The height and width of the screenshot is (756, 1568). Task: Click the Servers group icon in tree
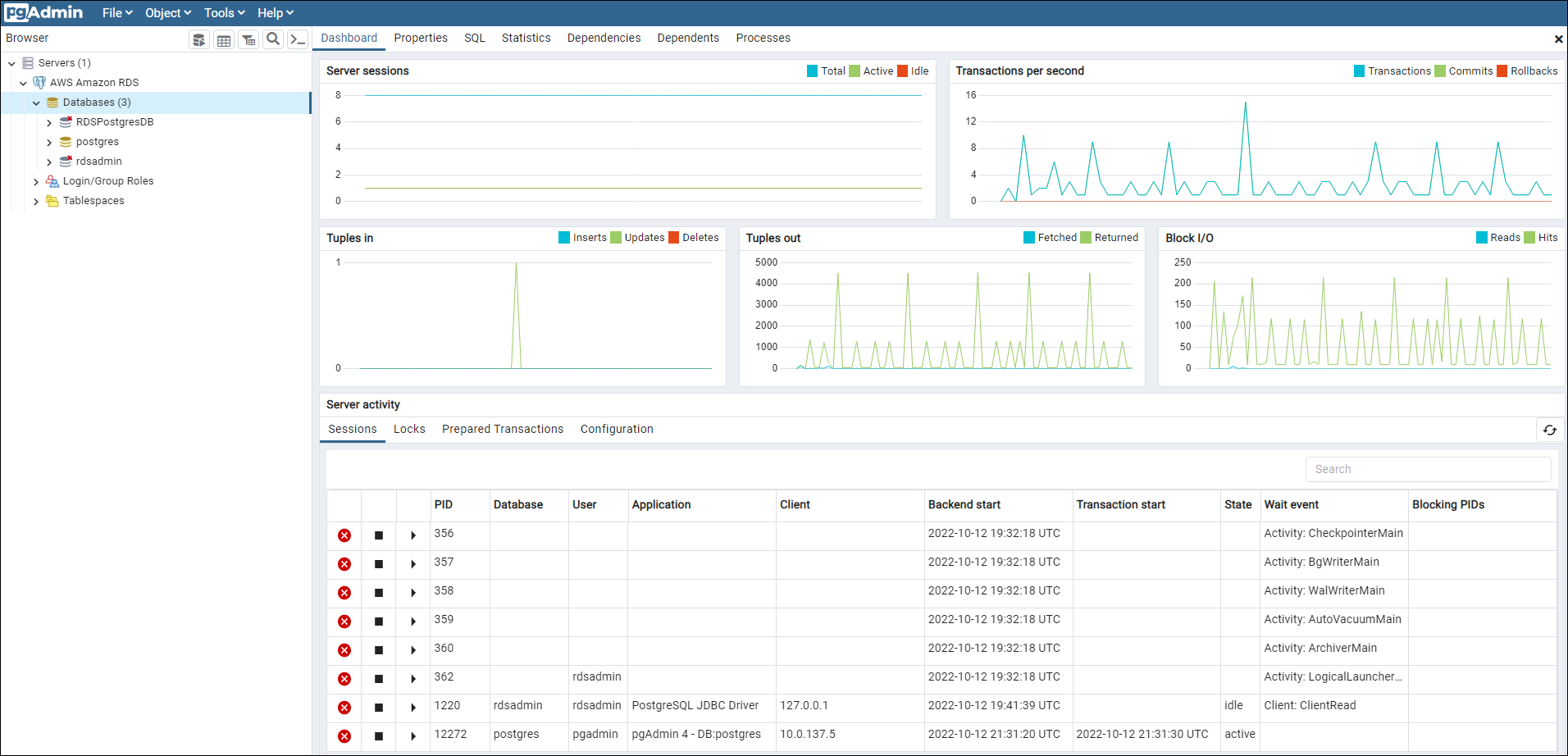click(28, 63)
